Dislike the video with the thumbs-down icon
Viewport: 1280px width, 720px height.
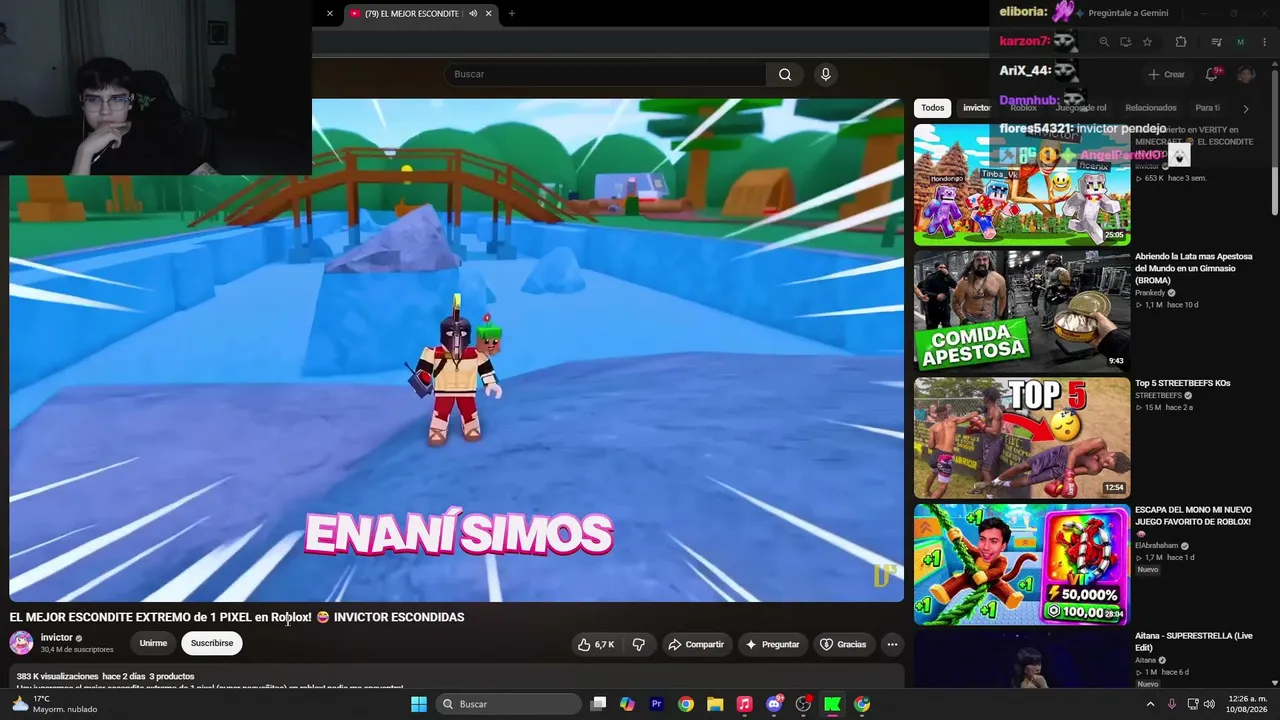(639, 645)
